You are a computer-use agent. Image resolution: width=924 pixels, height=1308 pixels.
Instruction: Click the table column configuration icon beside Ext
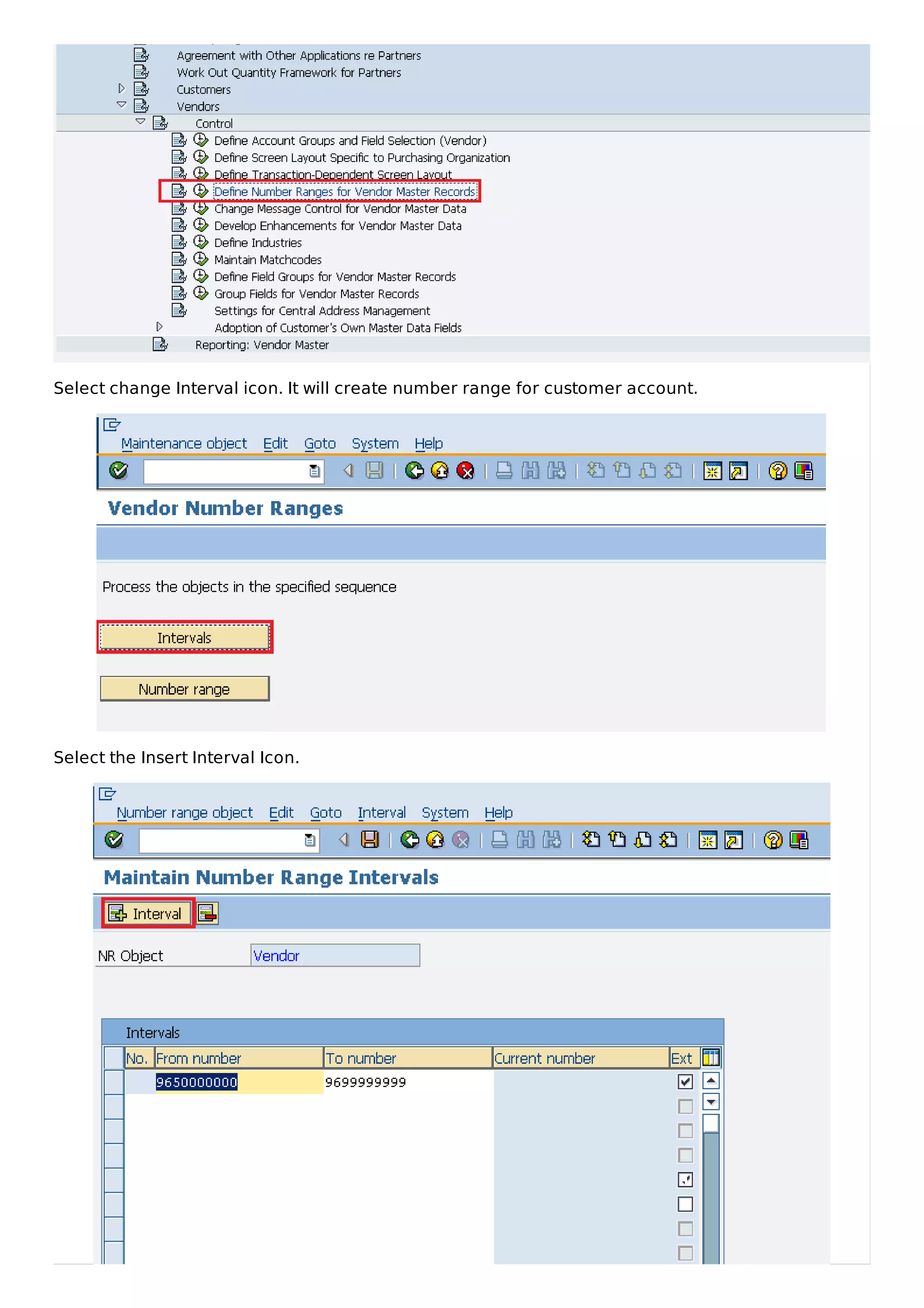(x=711, y=1058)
